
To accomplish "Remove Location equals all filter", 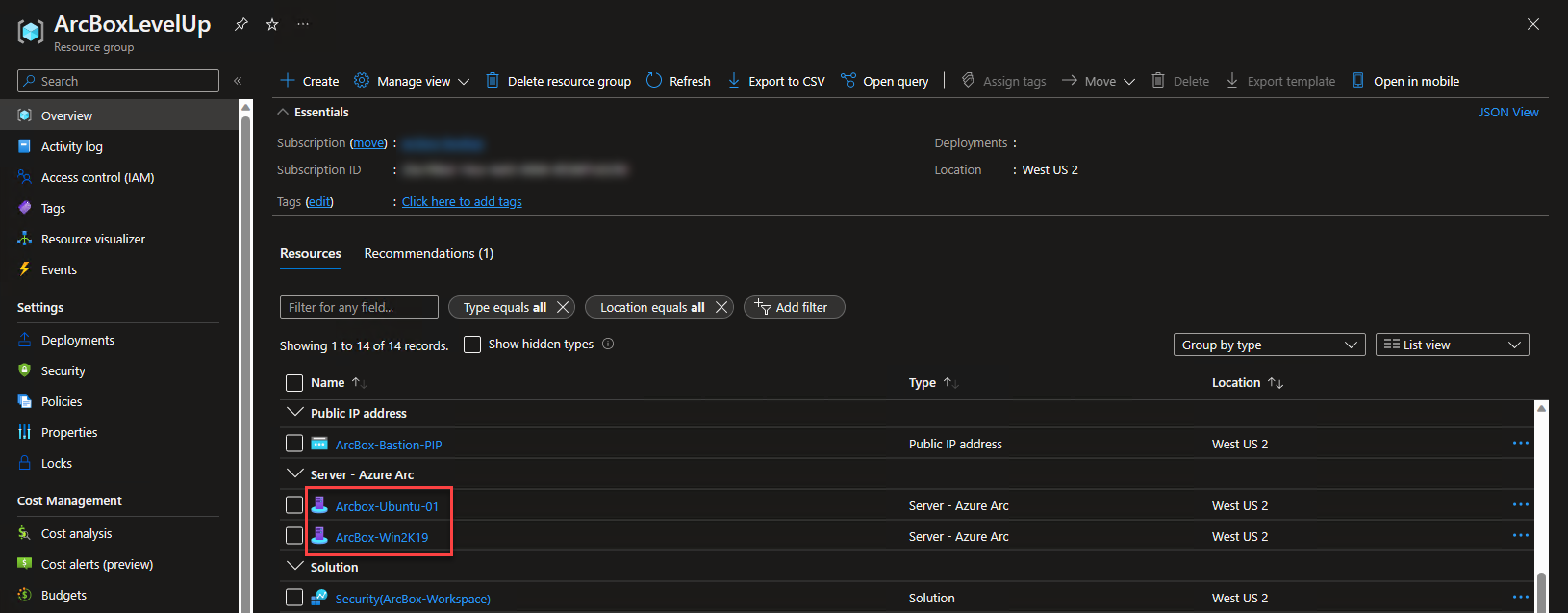I will [721, 307].
